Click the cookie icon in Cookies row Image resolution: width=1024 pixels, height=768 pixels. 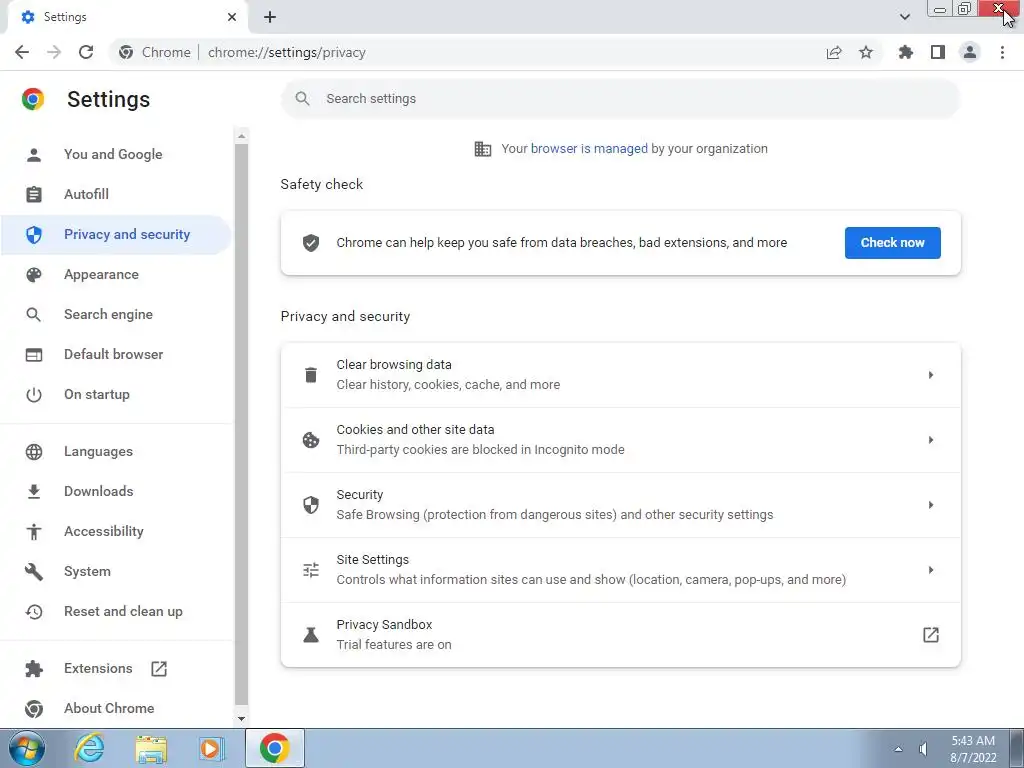coord(311,440)
